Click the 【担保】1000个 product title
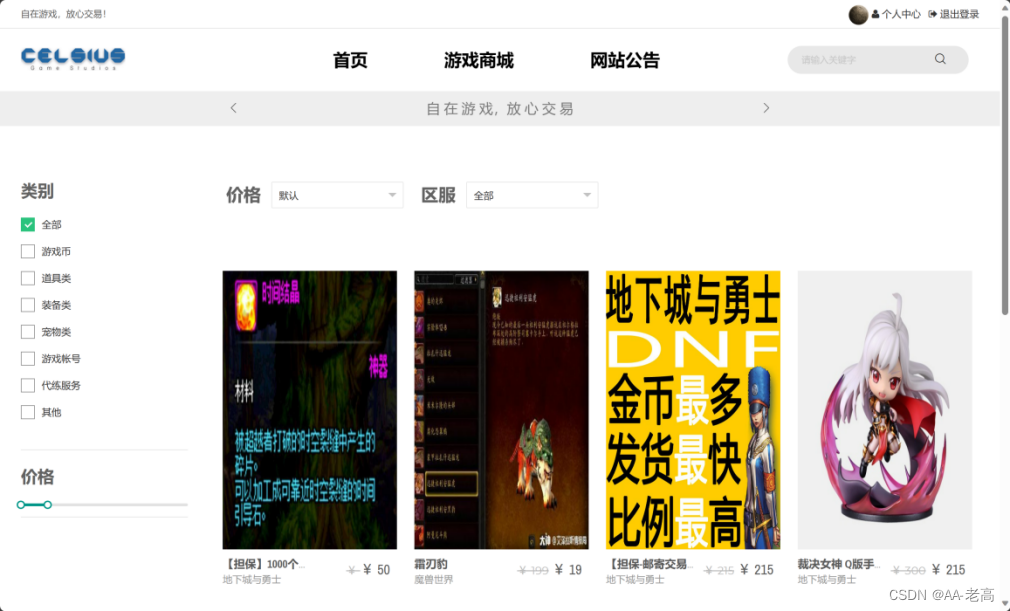1010x611 pixels. (x=264, y=564)
